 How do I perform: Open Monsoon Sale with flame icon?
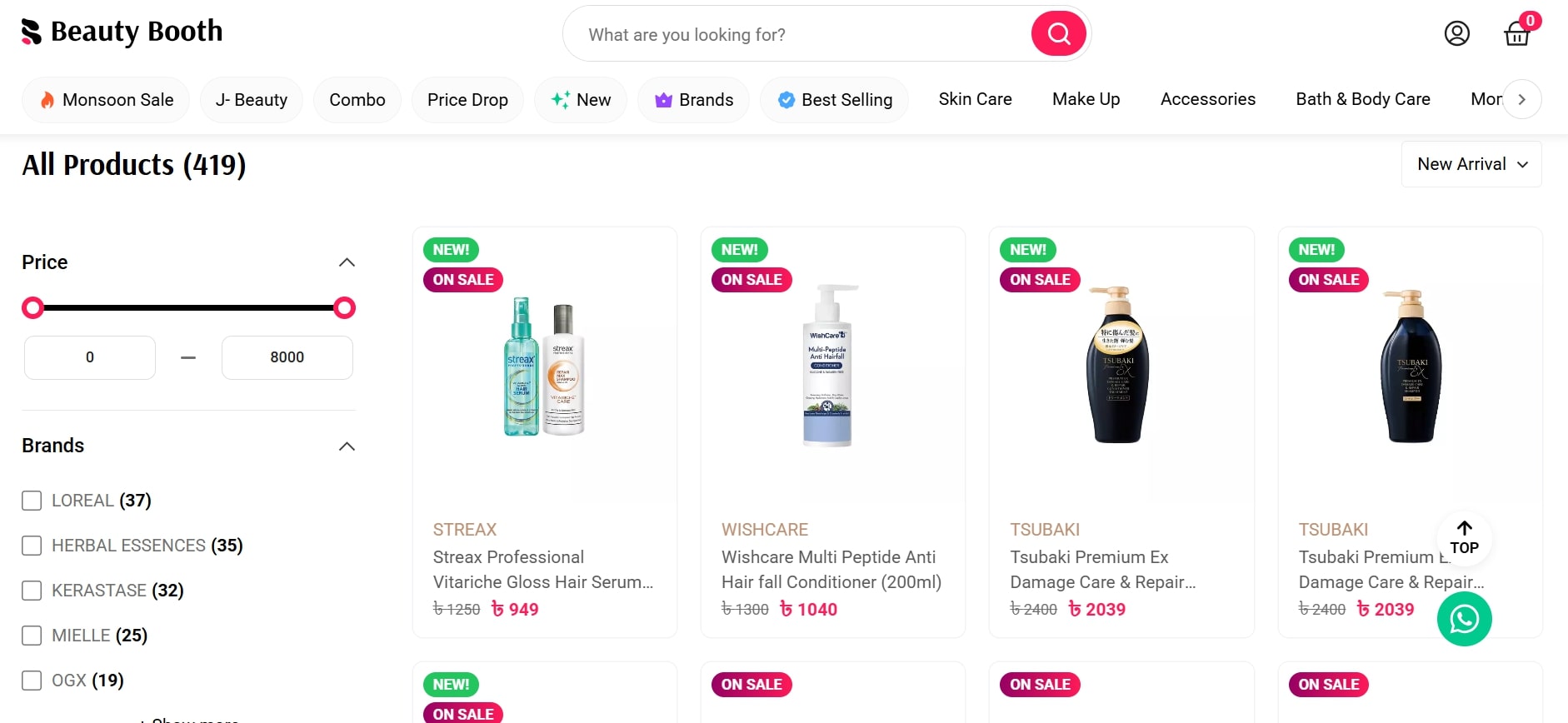pos(106,100)
